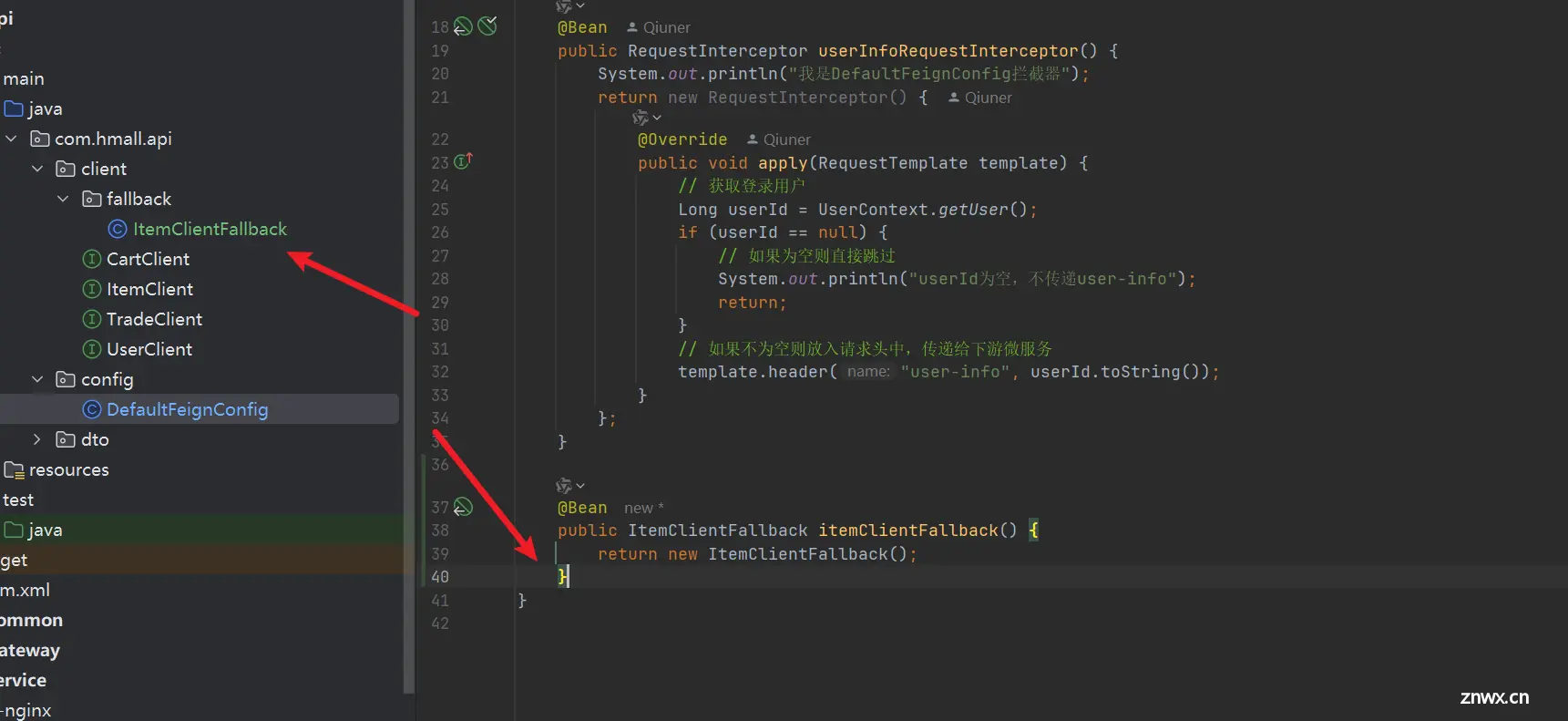Collapse the com.hmall.api package node
The height and width of the screenshot is (721, 1568).
point(12,139)
